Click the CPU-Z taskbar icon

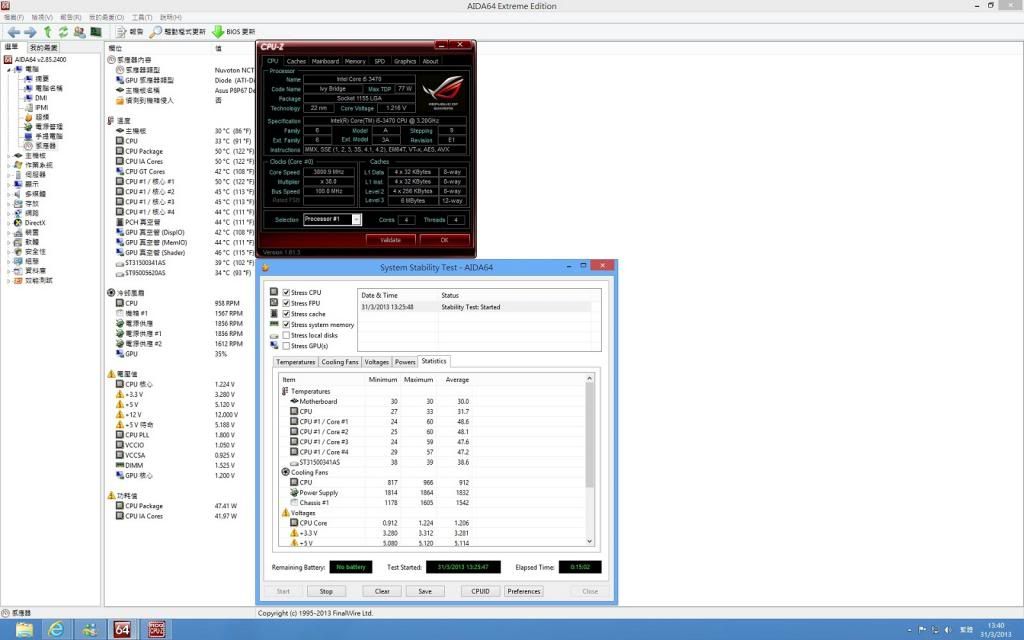(157, 630)
